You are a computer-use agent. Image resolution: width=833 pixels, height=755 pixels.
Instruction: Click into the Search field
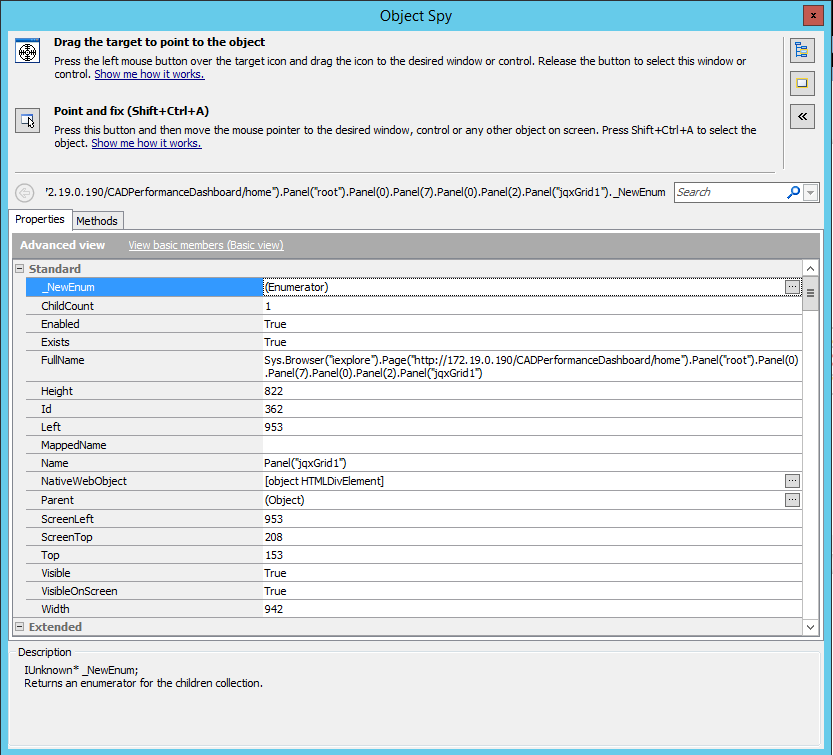729,192
